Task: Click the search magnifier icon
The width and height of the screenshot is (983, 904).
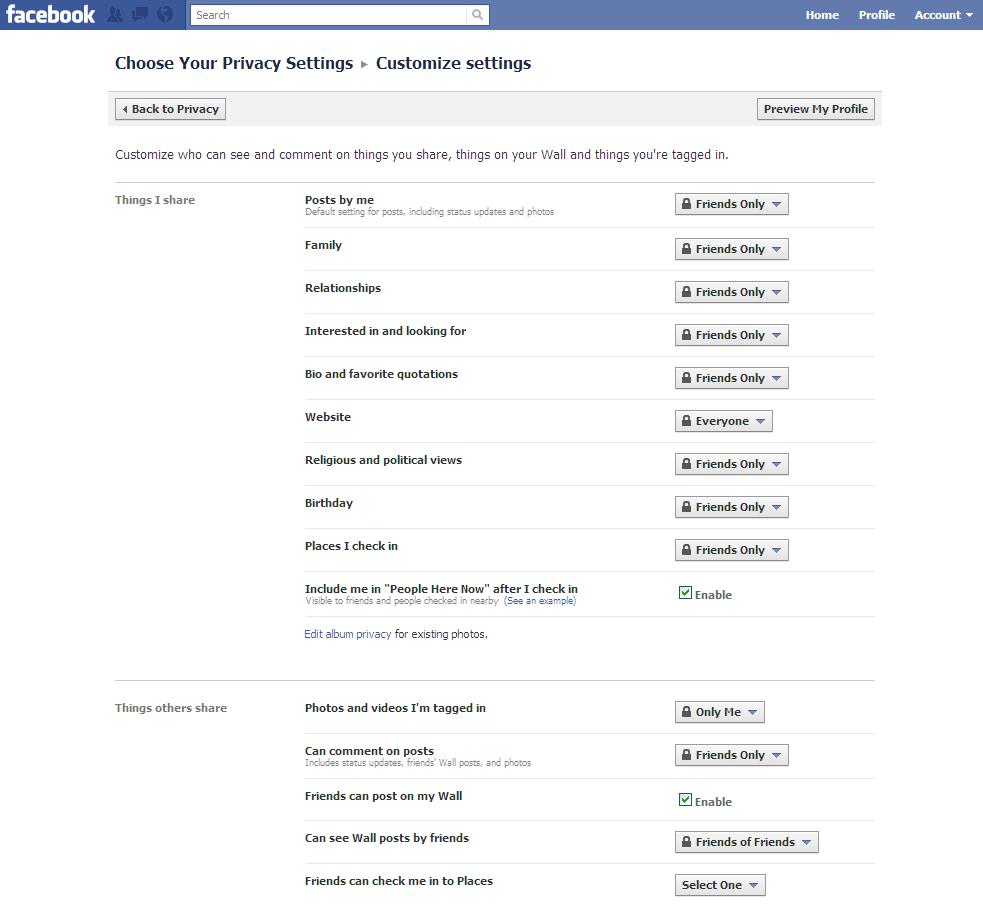Action: [x=477, y=14]
